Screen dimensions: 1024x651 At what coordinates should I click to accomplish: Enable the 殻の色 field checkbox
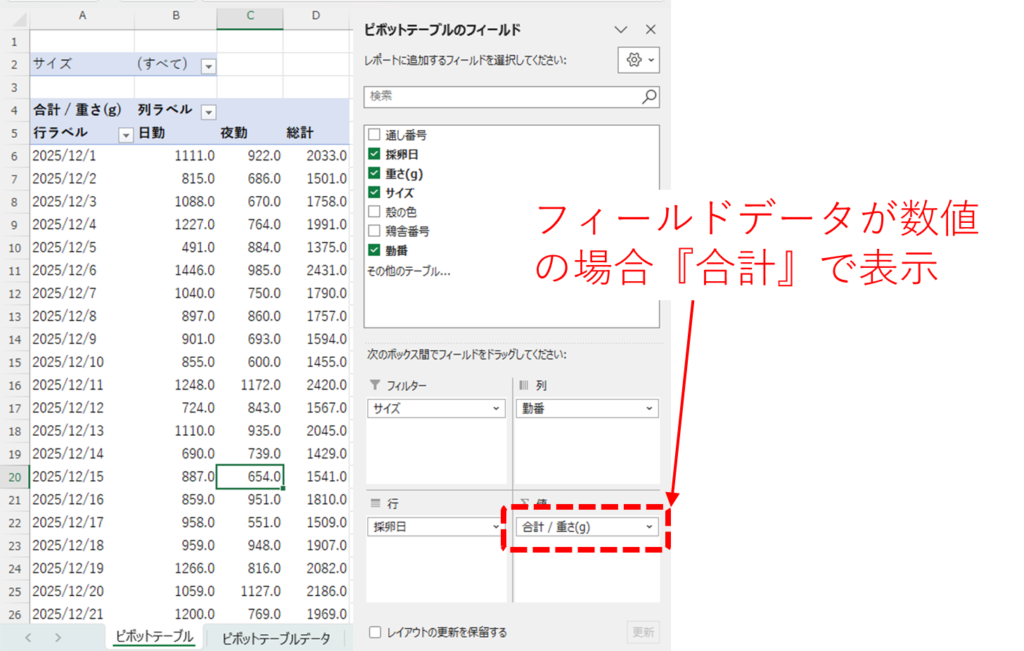(x=374, y=211)
